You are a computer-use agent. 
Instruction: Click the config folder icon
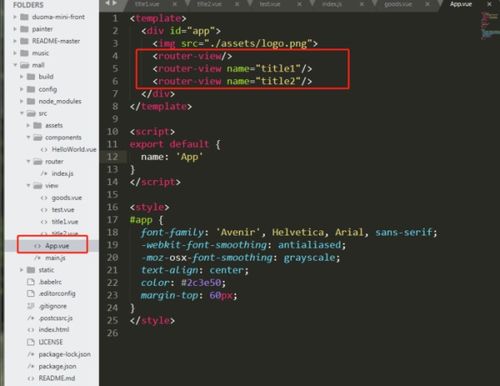[x=31, y=89]
